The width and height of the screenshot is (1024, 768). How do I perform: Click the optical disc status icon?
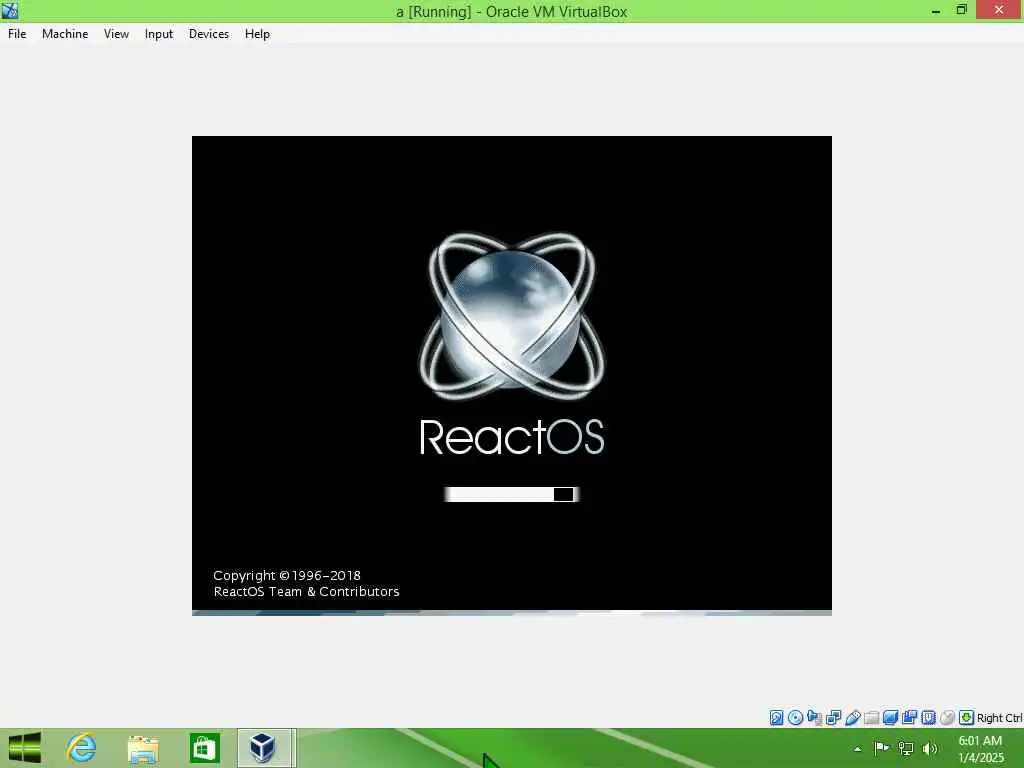[795, 718]
